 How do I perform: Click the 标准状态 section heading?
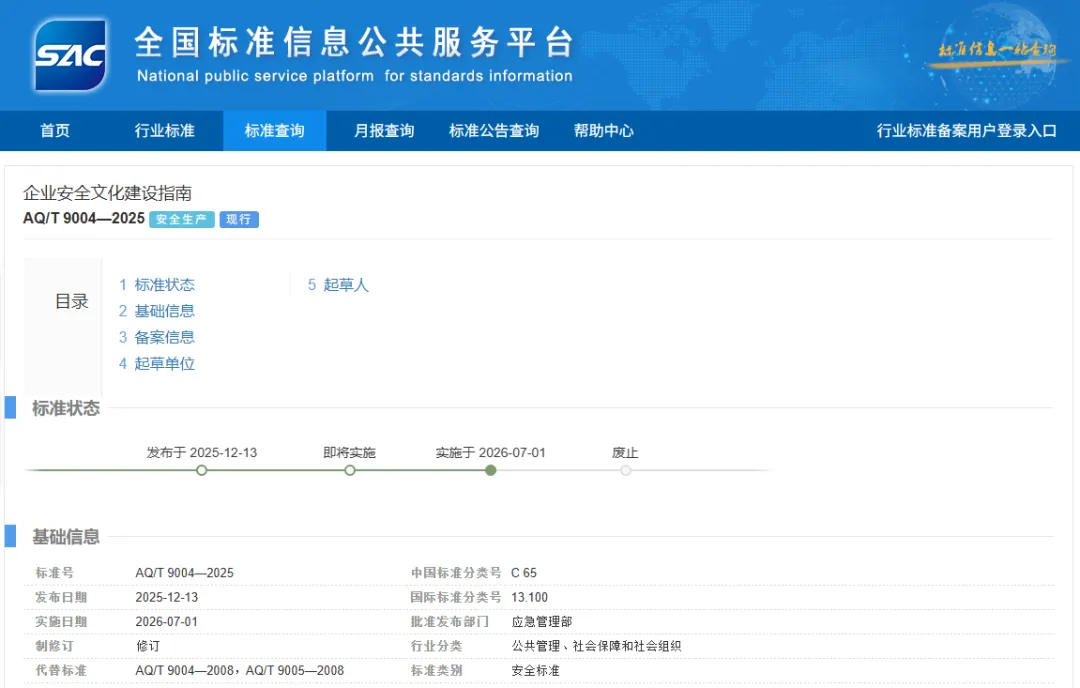66,408
